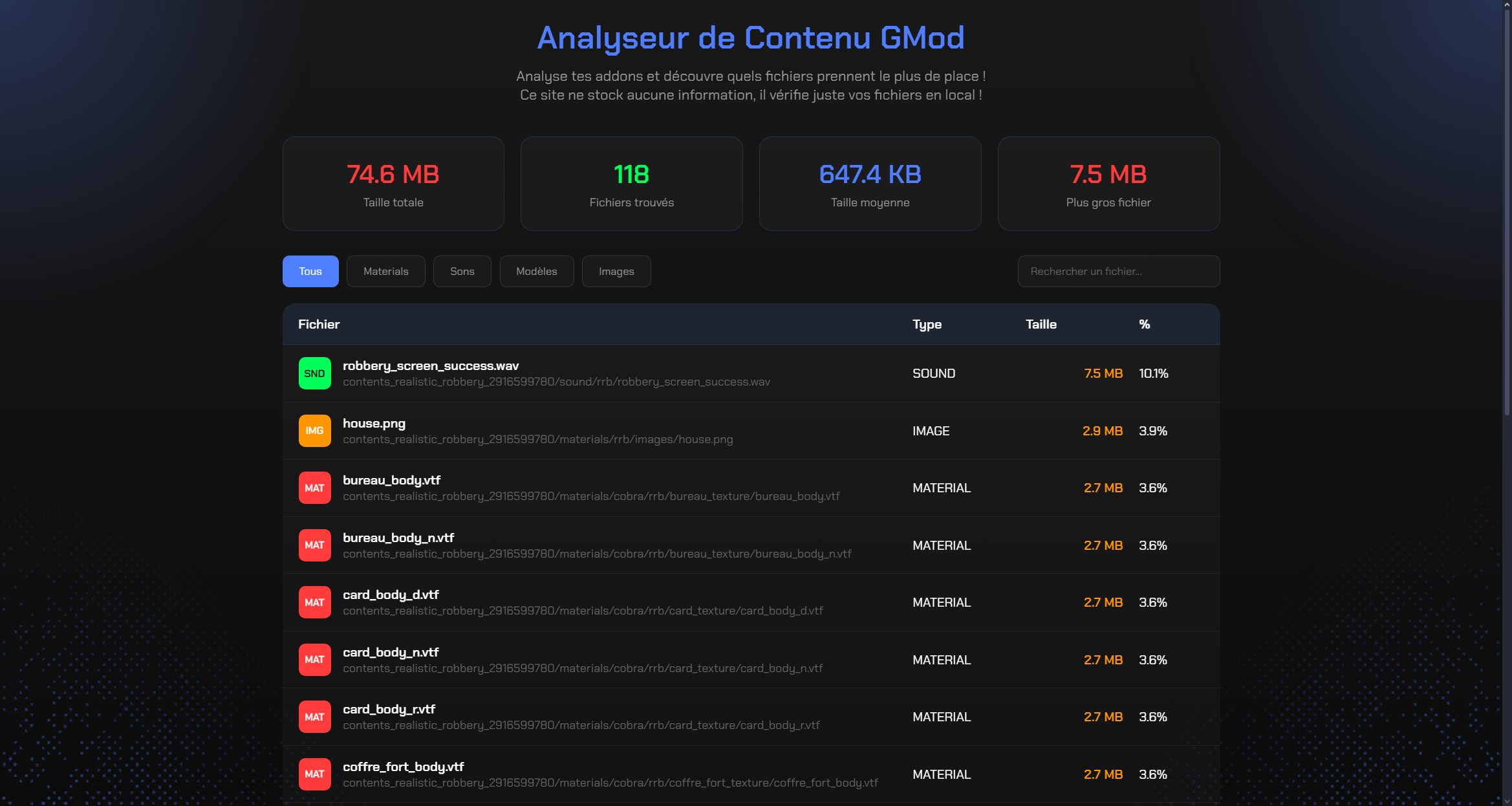This screenshot has width=1512, height=806.
Task: Switch to the Images filter
Action: click(616, 271)
